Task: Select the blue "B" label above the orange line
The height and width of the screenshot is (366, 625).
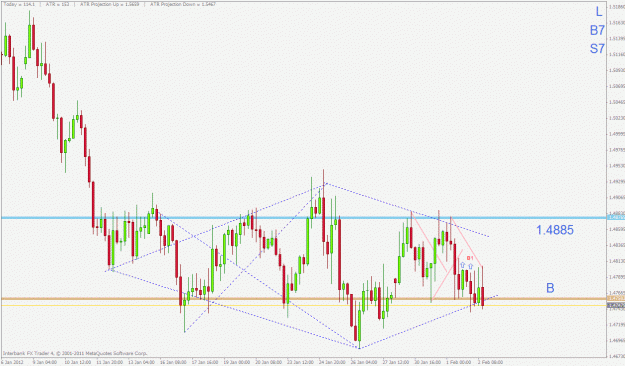Action: (x=550, y=288)
